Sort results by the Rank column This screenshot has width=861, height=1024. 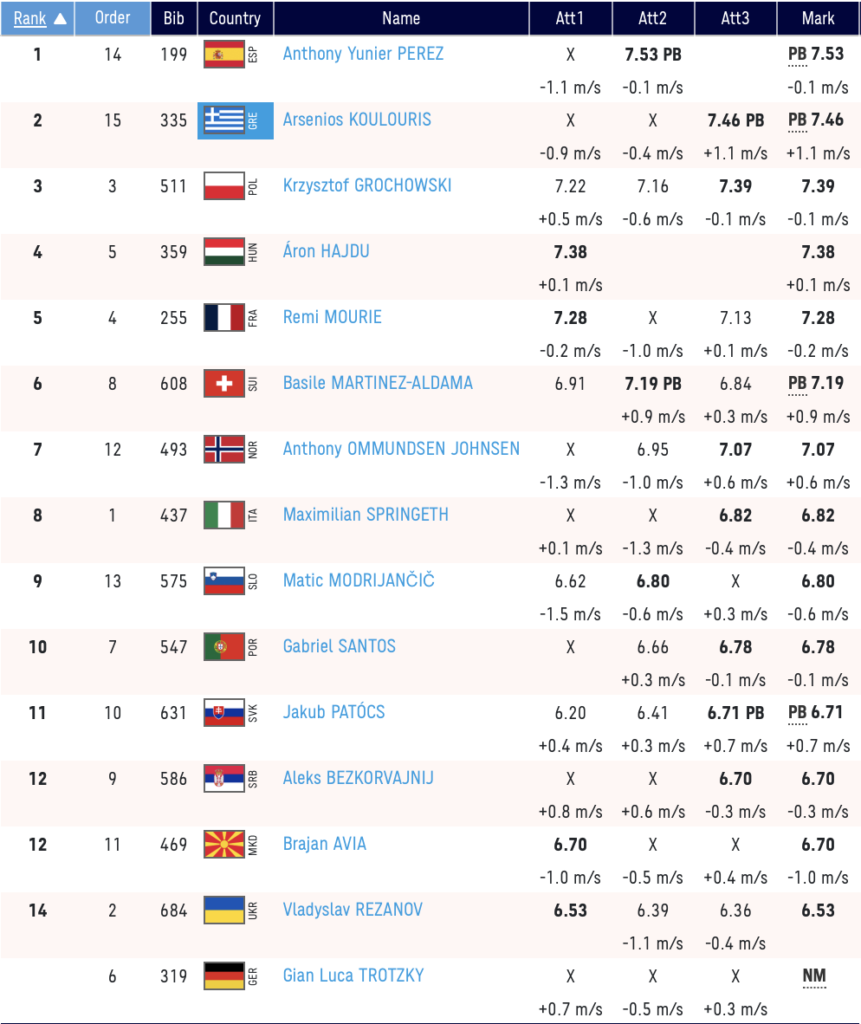point(30,18)
